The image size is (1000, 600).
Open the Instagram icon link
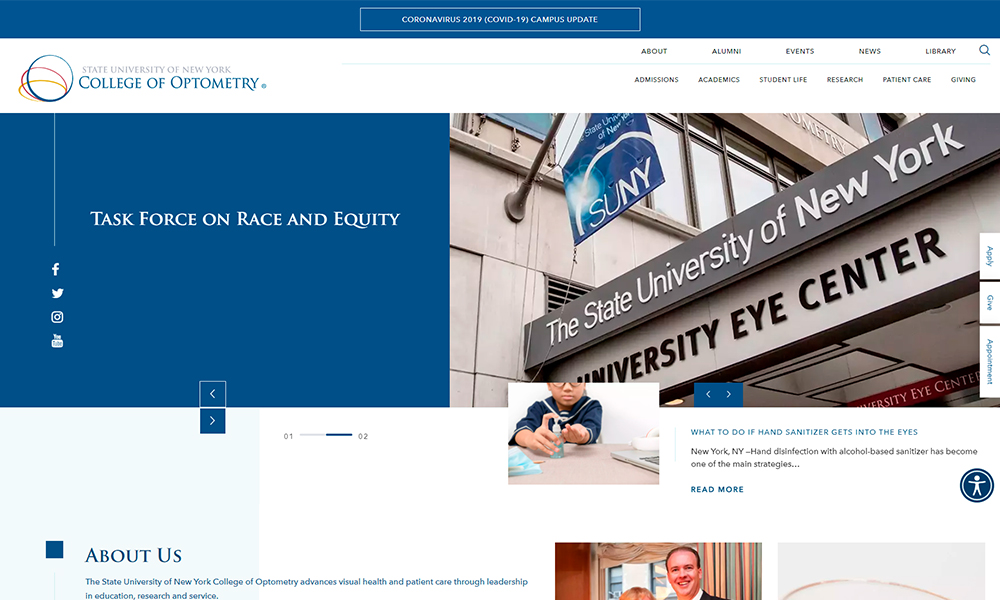[x=57, y=317]
